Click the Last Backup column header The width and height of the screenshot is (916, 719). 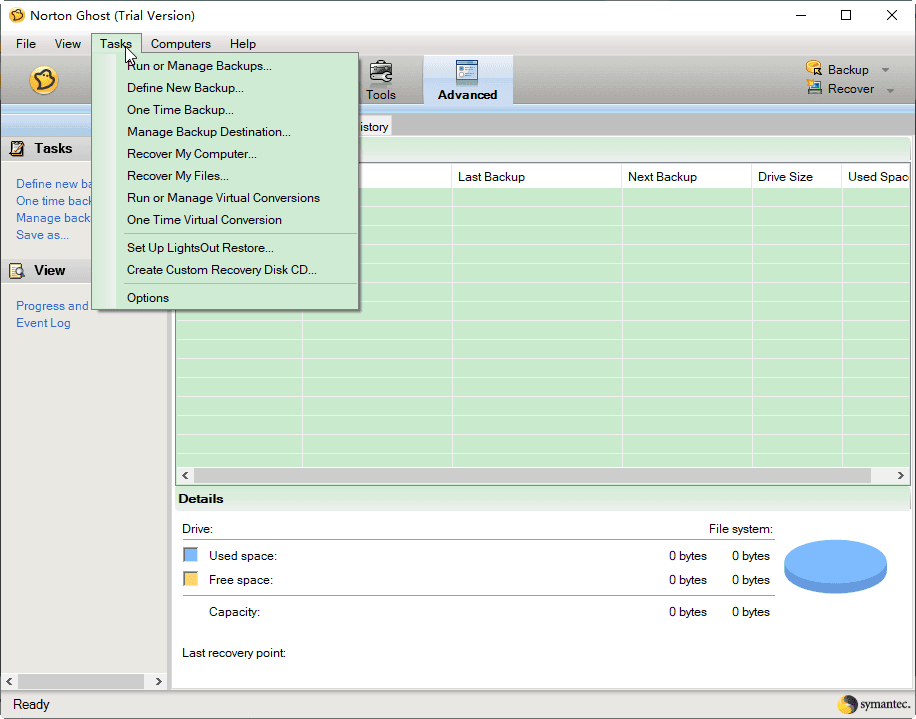click(x=491, y=177)
